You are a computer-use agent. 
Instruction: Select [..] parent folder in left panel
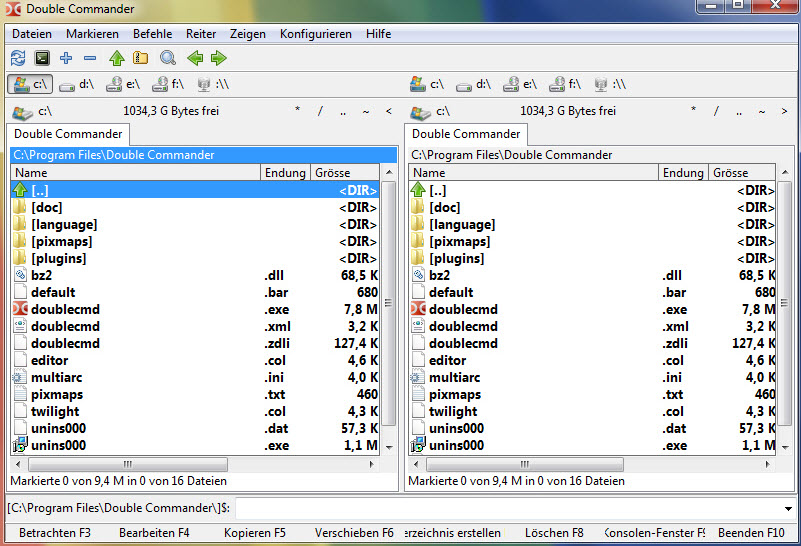pyautogui.click(x=195, y=190)
